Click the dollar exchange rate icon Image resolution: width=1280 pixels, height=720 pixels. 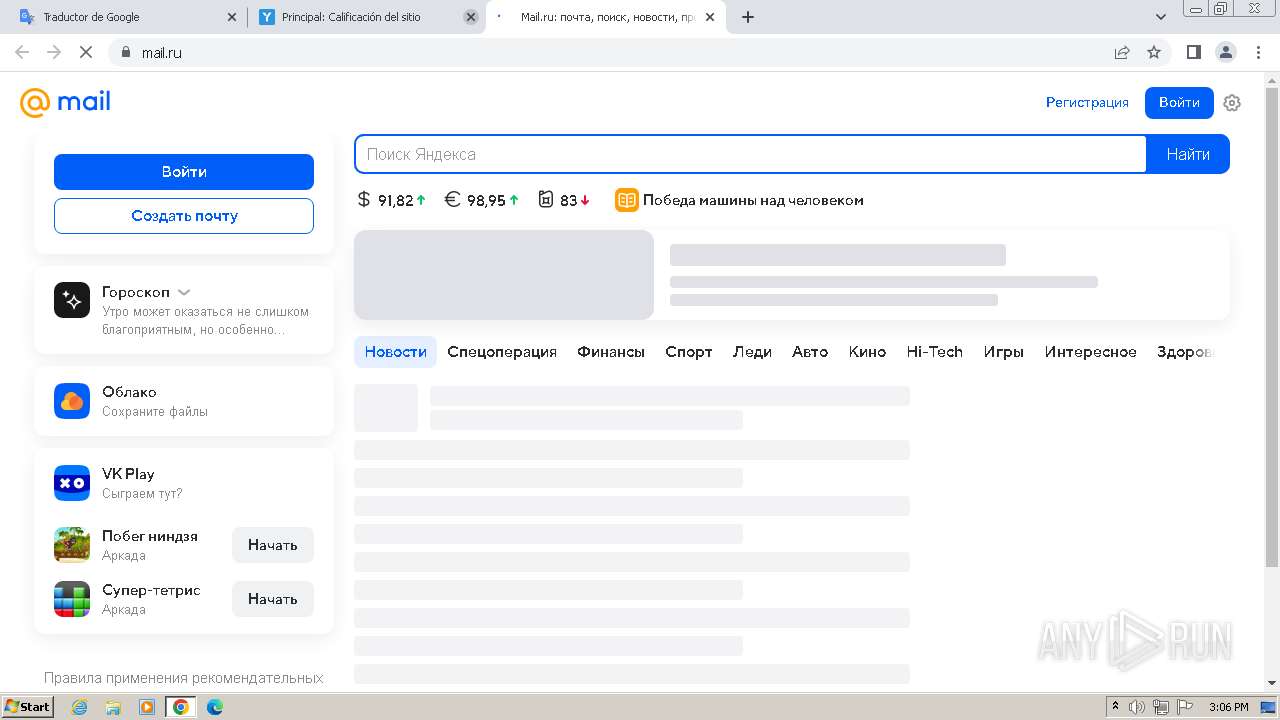[364, 200]
